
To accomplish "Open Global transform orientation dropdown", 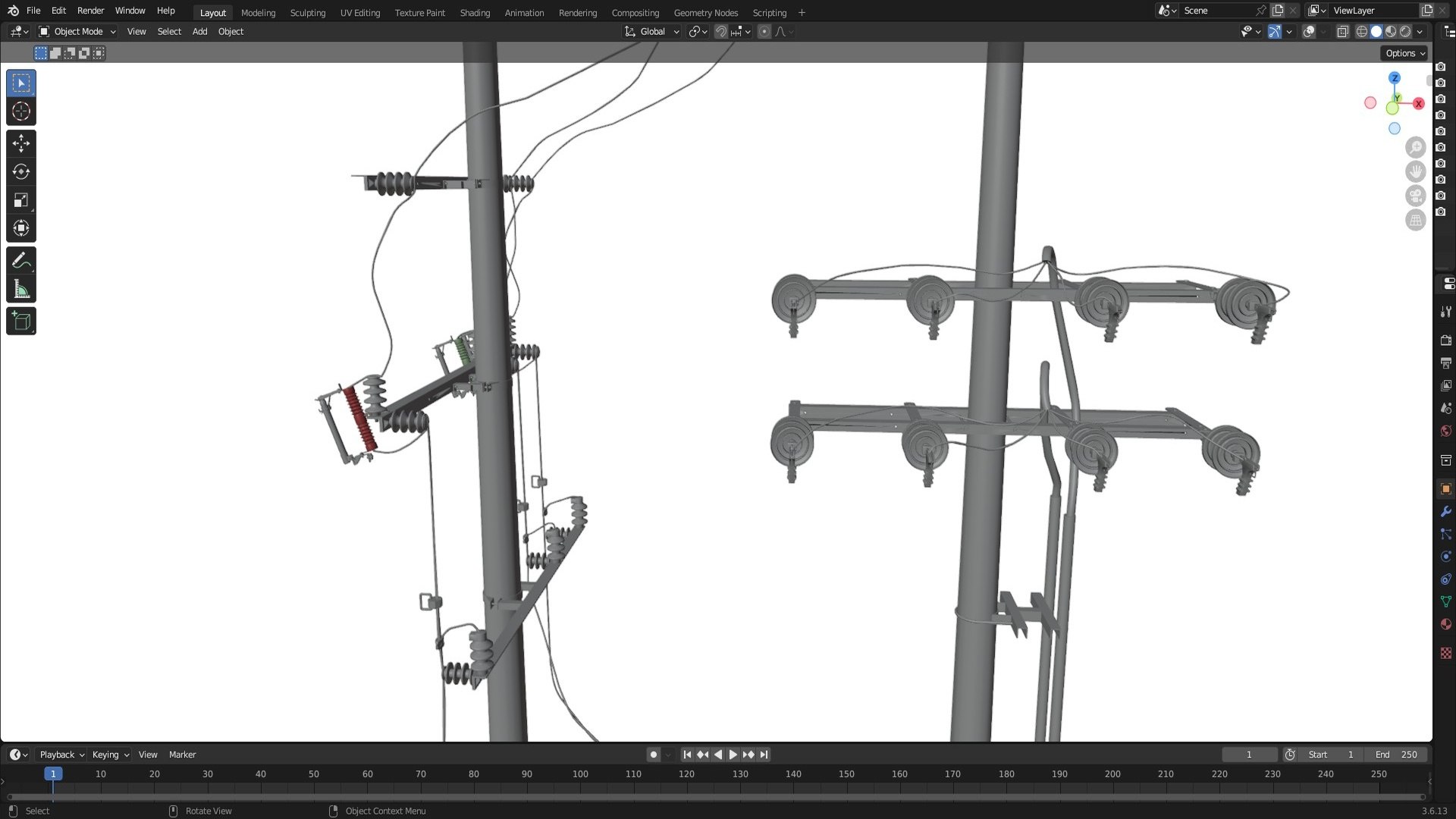I will coord(652,32).
